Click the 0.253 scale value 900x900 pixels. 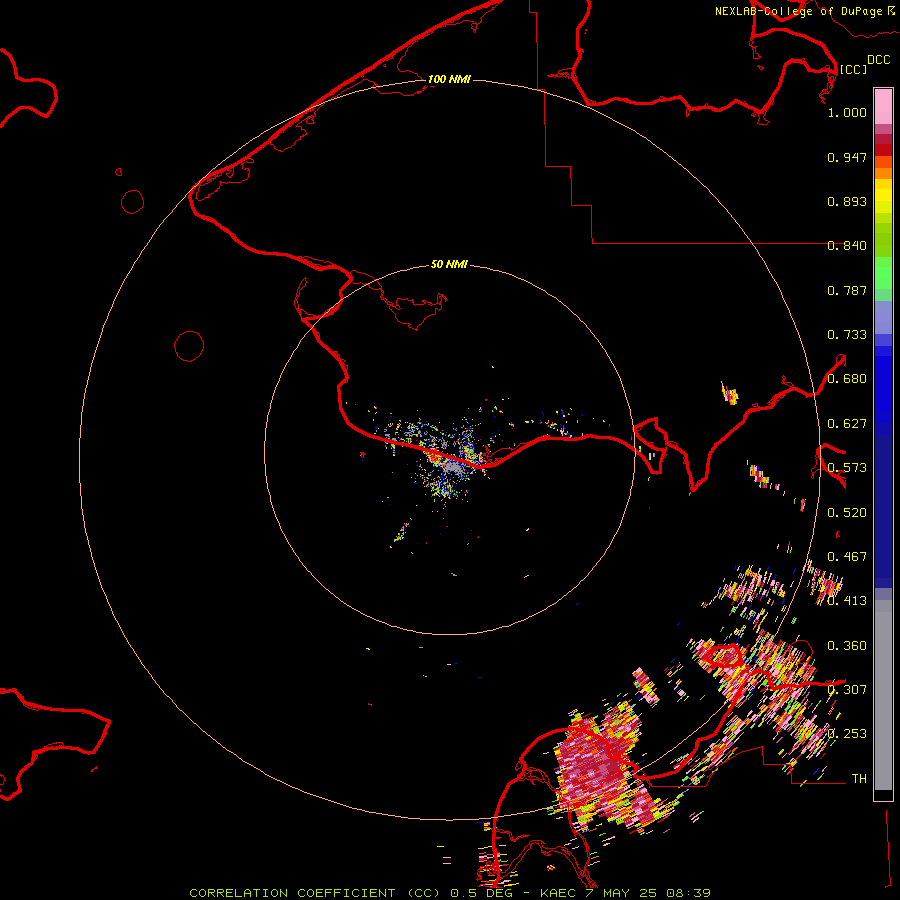coord(847,734)
